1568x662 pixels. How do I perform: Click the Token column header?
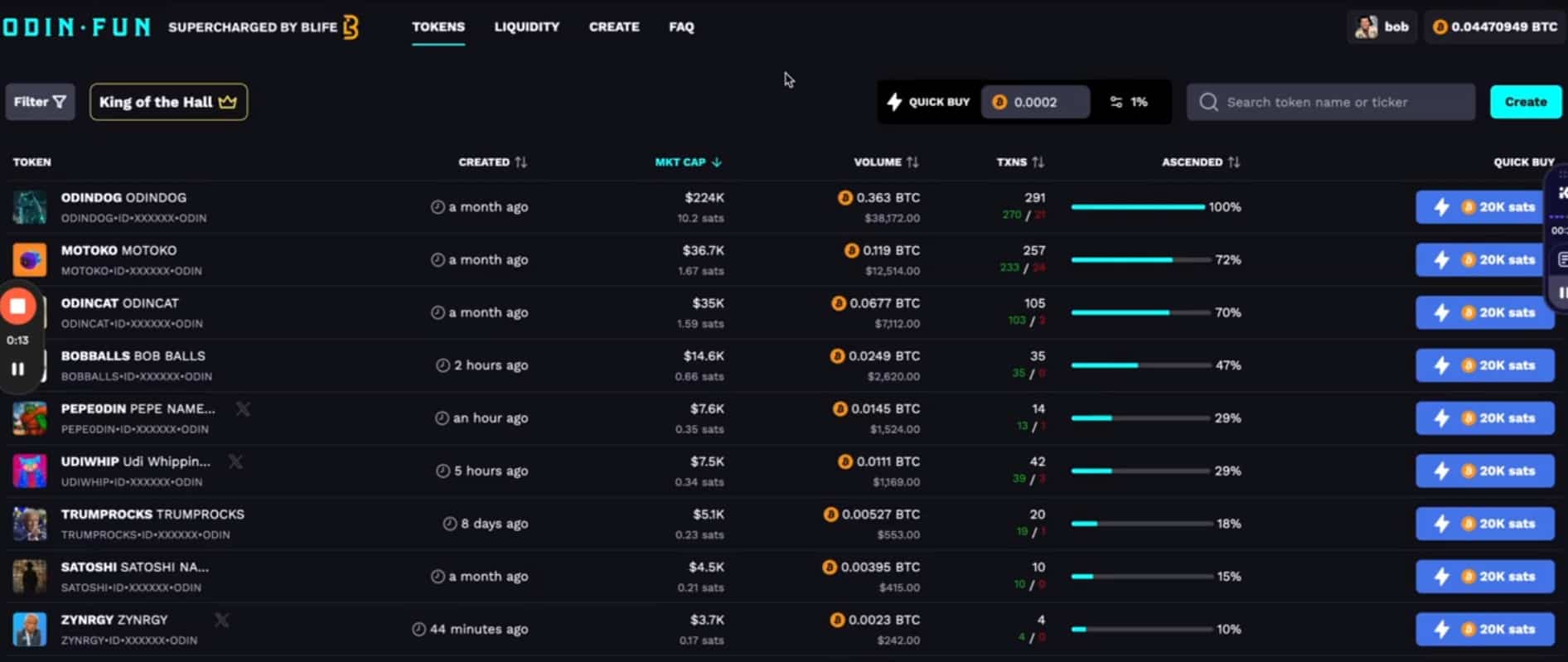[31, 162]
